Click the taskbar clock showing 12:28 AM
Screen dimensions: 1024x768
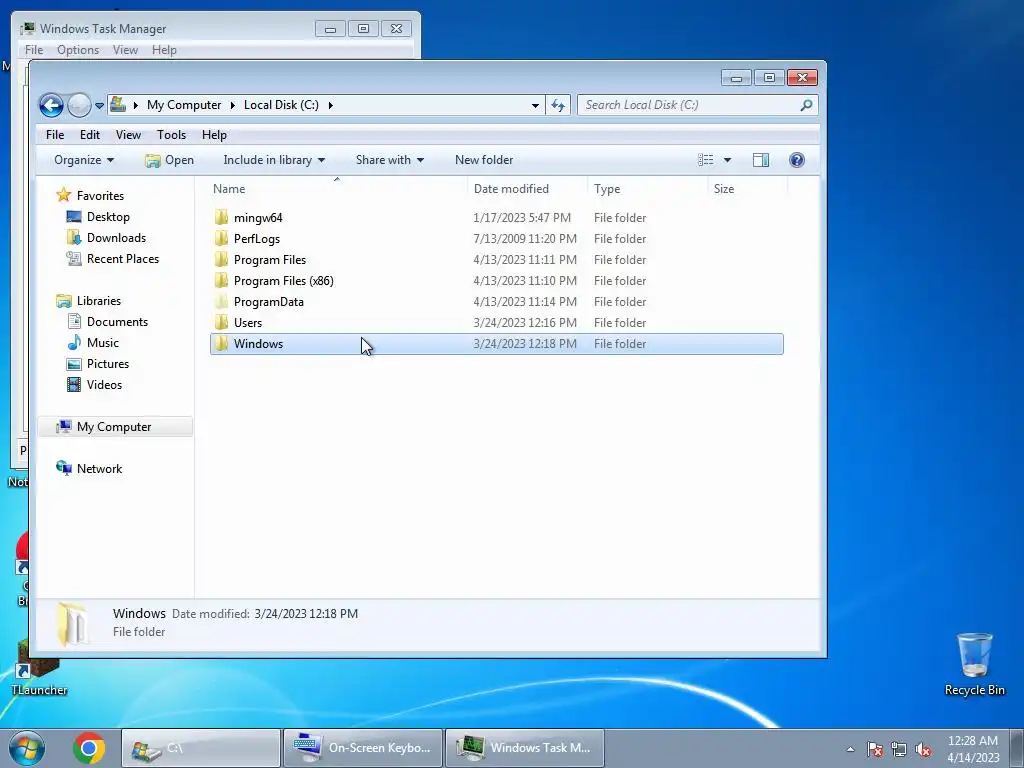click(973, 748)
